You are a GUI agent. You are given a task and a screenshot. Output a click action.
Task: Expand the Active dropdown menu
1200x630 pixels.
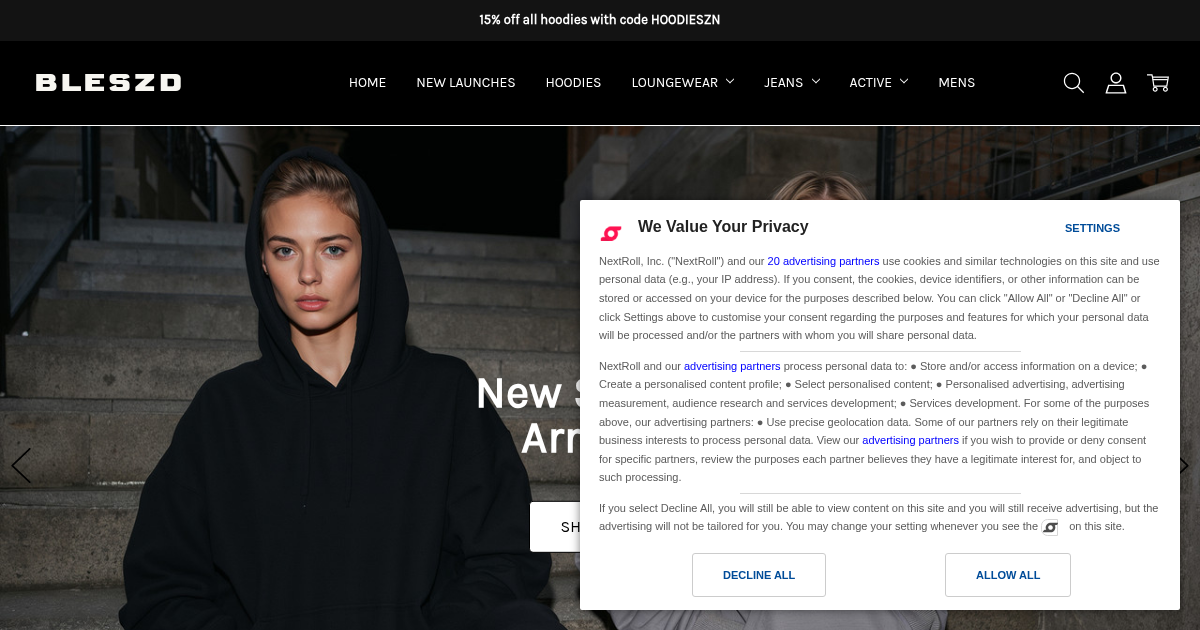point(879,83)
